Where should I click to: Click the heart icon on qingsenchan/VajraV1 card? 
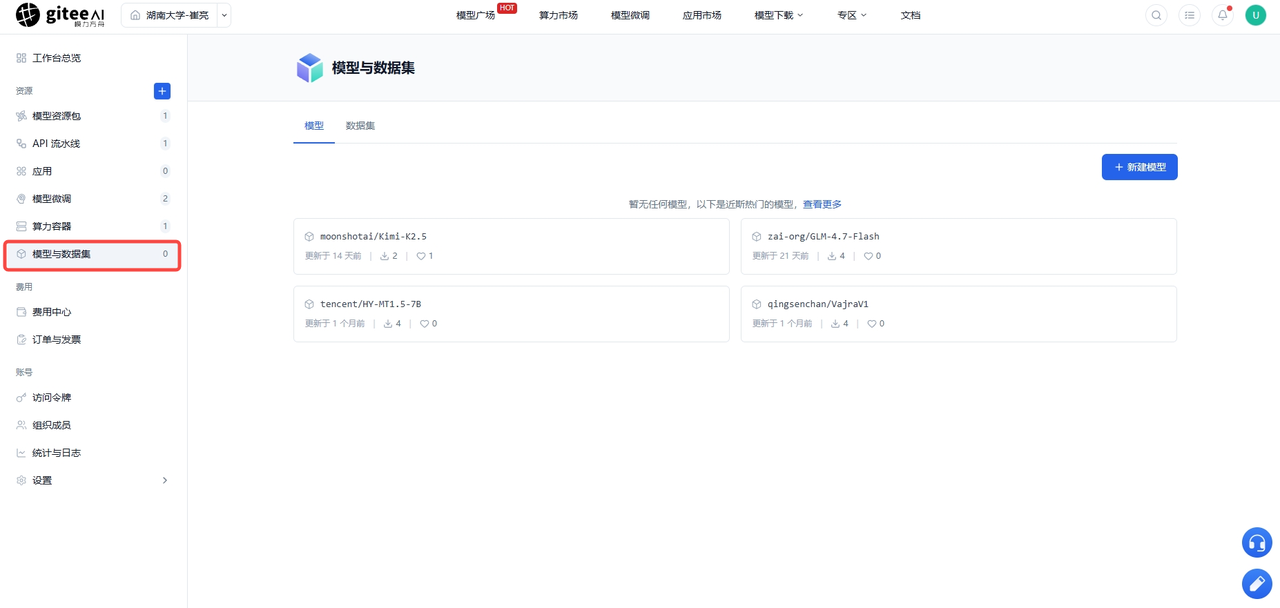tap(871, 324)
